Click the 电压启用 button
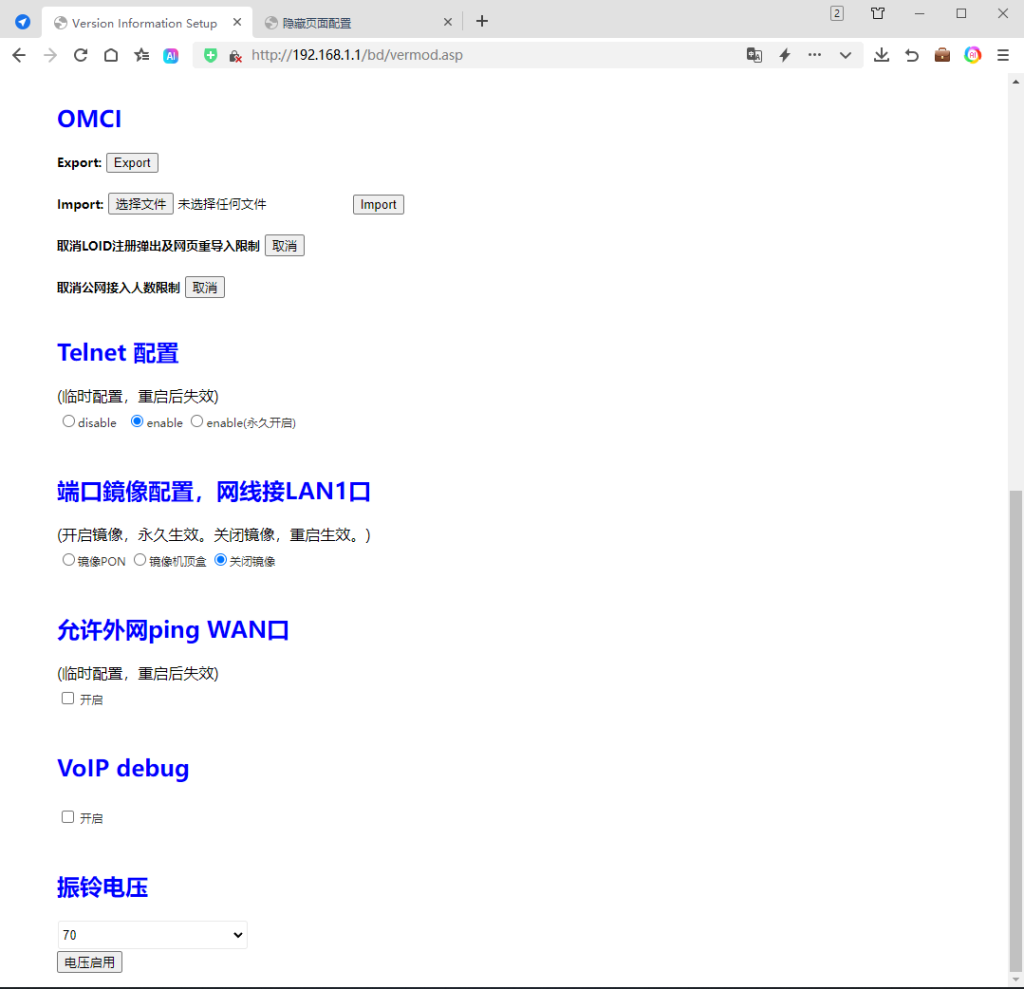Screen dimensions: 1024x989 pyautogui.click(x=90, y=963)
